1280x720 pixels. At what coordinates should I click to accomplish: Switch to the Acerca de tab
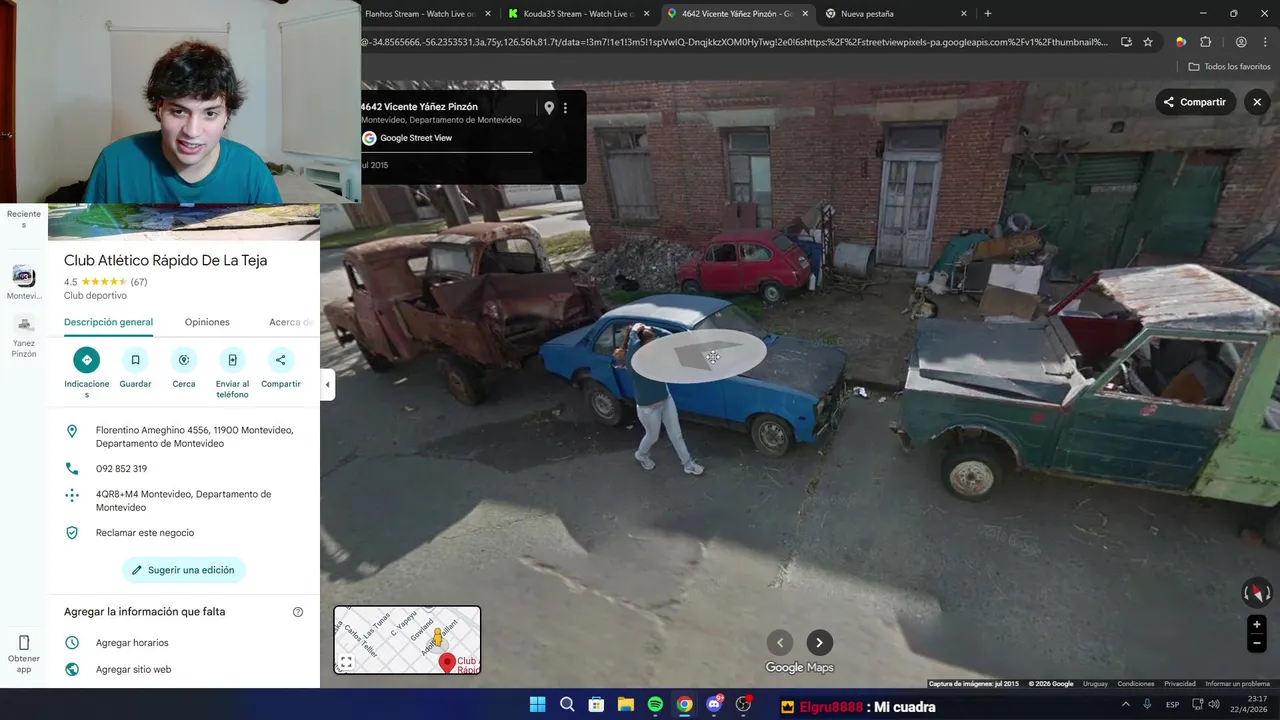pyautogui.click(x=291, y=322)
